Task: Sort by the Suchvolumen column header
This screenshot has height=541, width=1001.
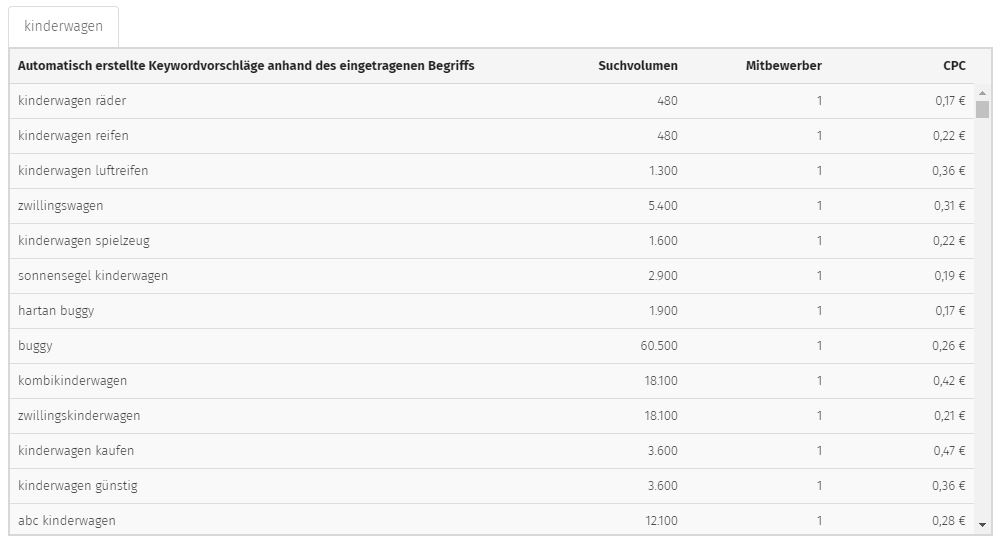Action: coord(638,66)
